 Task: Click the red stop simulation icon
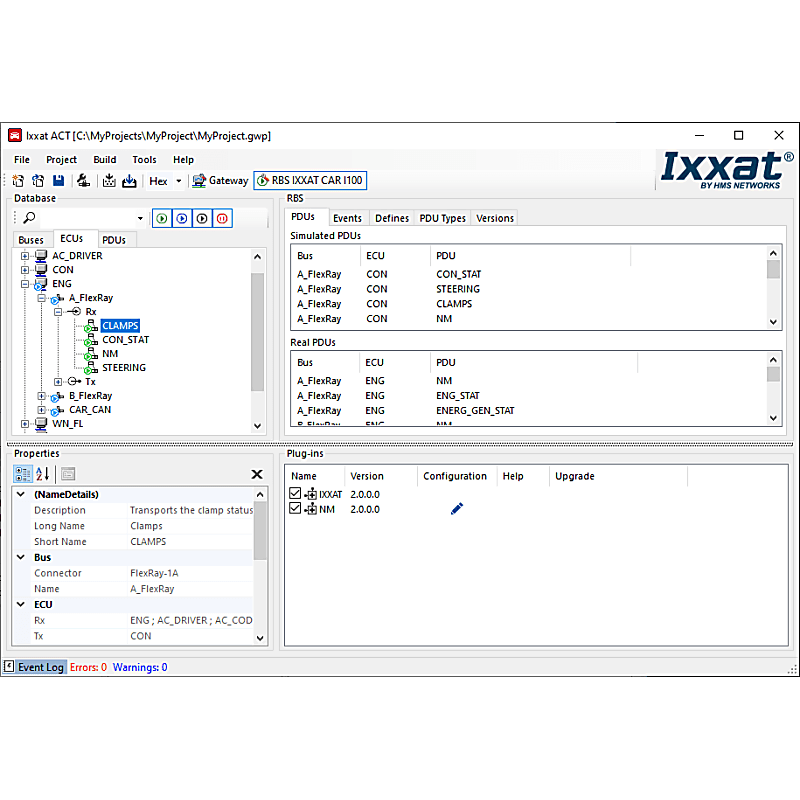[222, 218]
